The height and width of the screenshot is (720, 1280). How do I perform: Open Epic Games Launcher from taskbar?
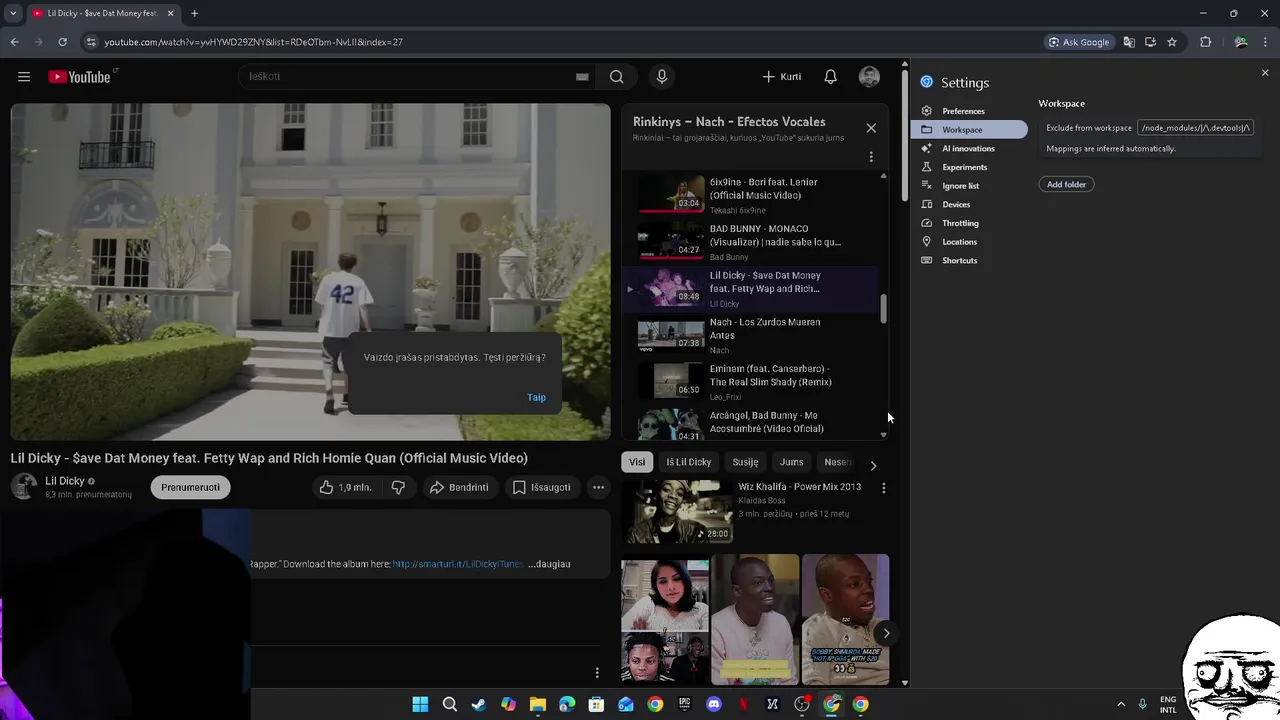pos(684,704)
